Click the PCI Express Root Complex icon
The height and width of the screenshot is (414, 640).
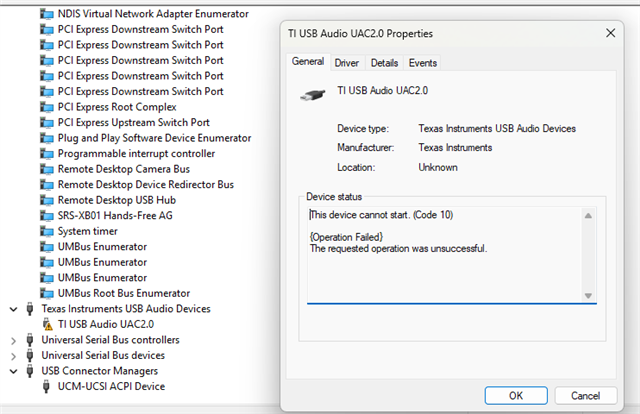click(x=47, y=107)
